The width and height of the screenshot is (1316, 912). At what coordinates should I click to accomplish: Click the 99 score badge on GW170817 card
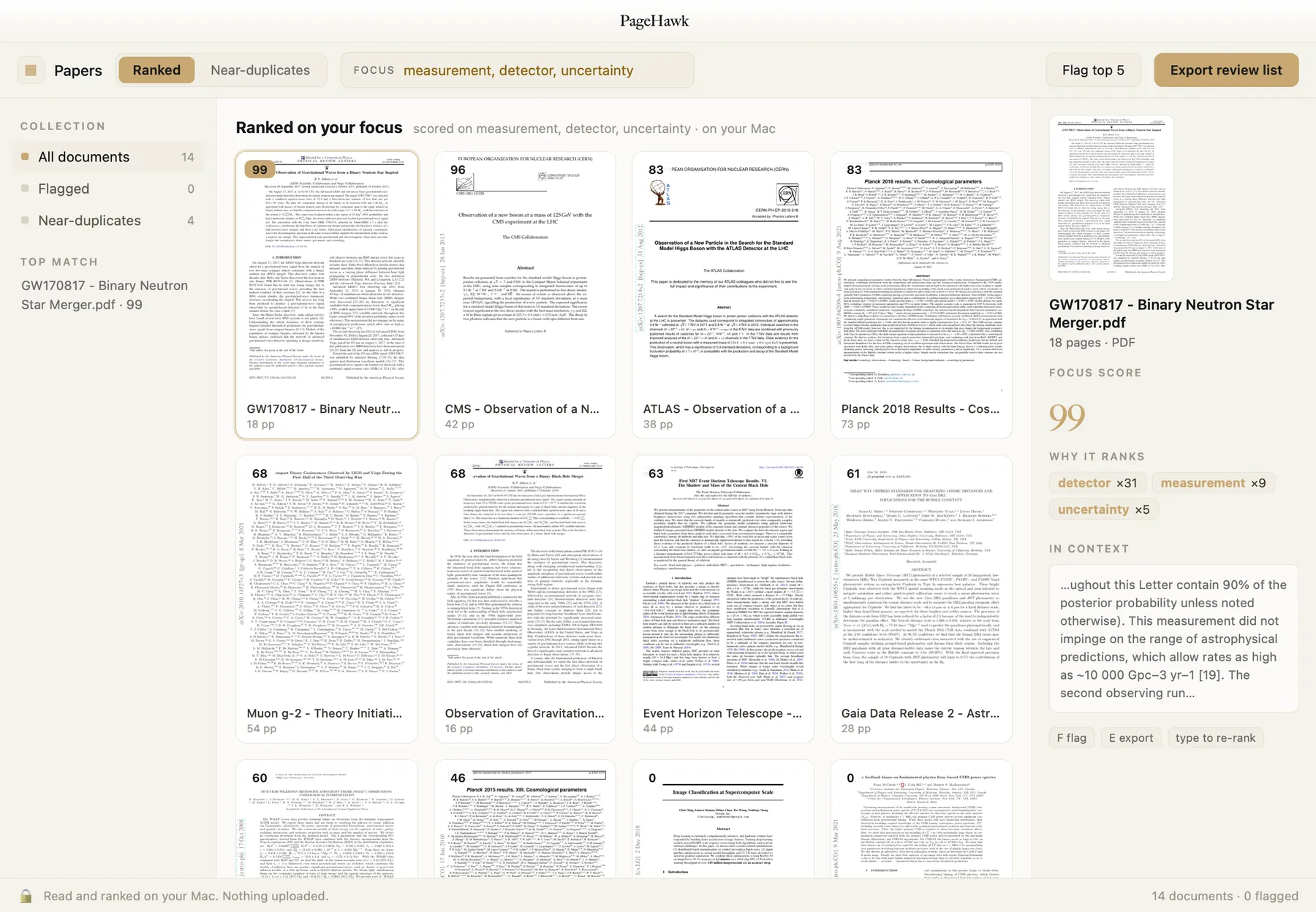pyautogui.click(x=260, y=170)
